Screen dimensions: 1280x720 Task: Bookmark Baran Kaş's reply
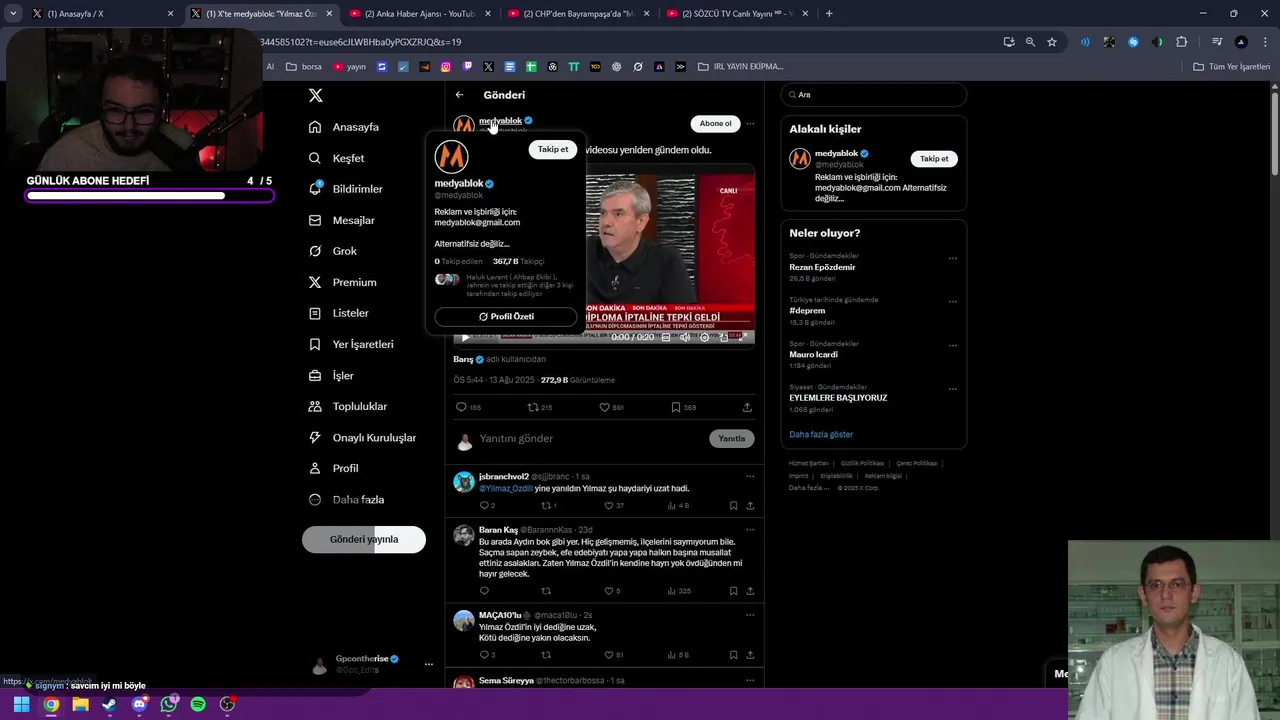coord(733,591)
